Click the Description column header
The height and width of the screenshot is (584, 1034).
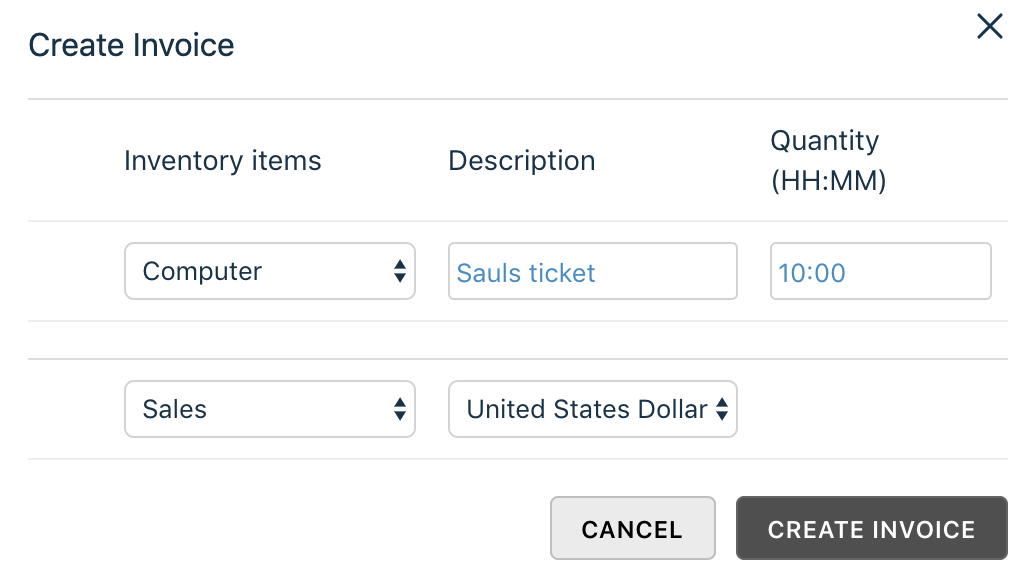pos(521,161)
